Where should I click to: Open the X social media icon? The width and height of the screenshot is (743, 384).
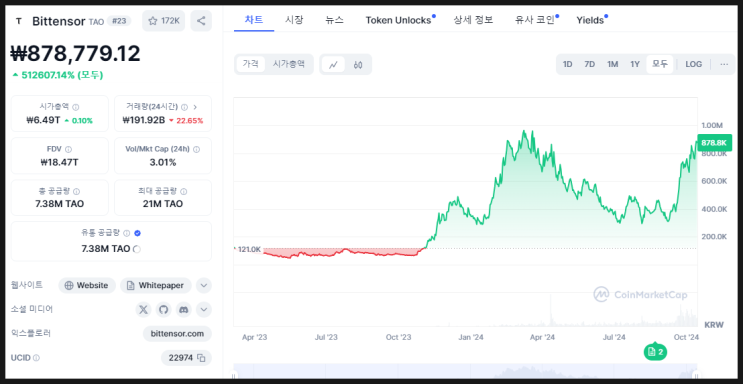tap(144, 310)
